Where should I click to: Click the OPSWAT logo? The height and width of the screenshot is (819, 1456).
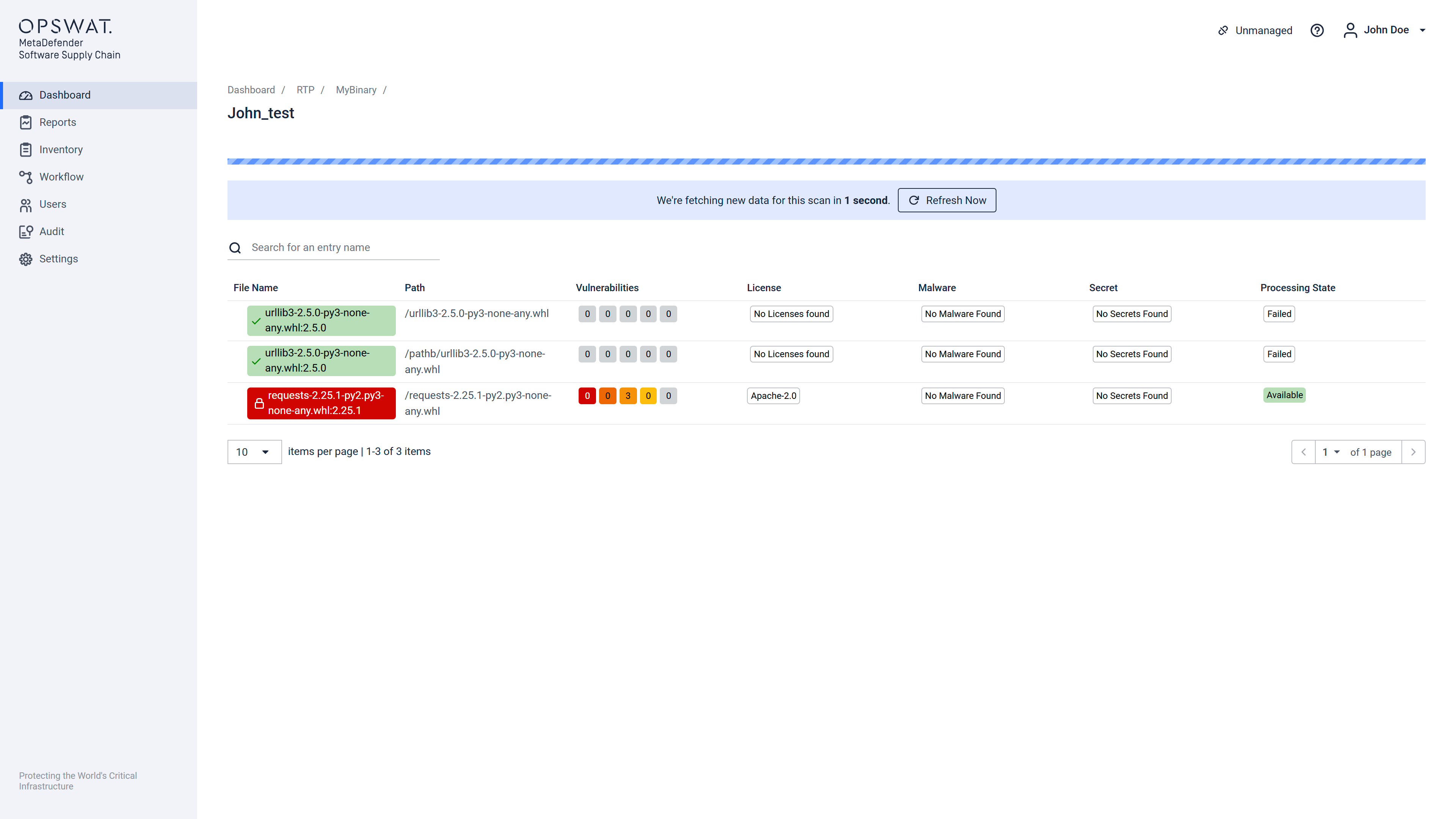pos(65,27)
